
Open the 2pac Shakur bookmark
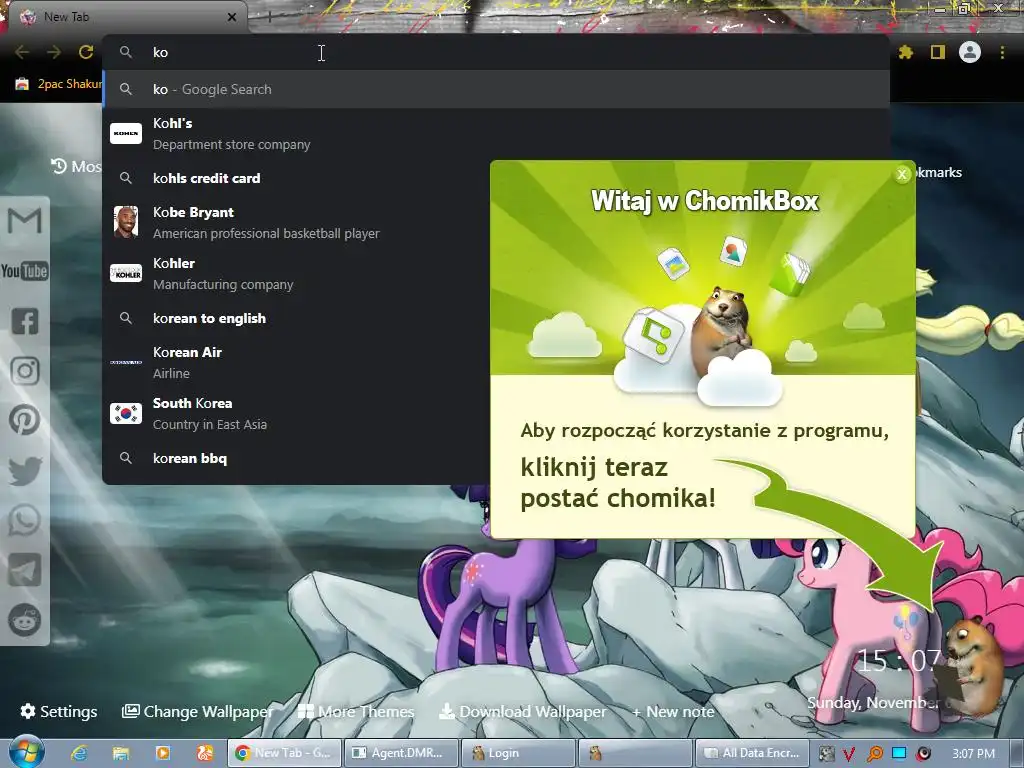[x=57, y=84]
